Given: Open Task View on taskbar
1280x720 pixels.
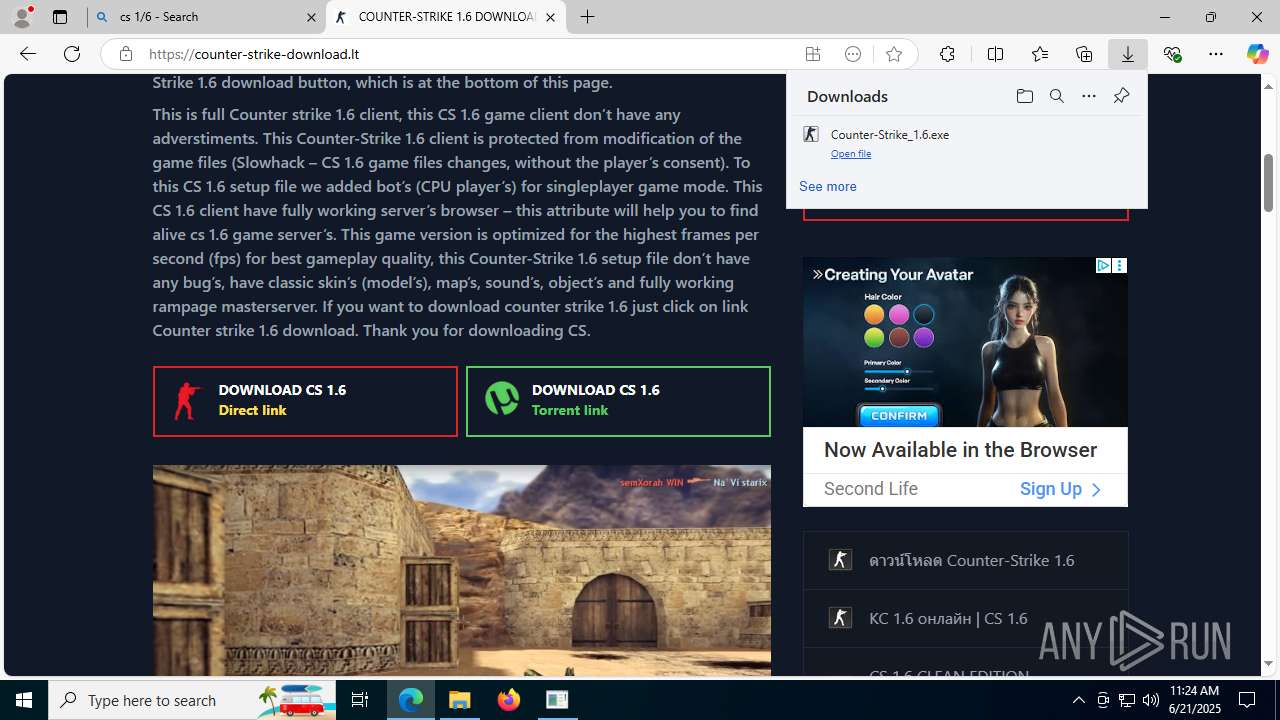Looking at the screenshot, I should pyautogui.click(x=361, y=700).
